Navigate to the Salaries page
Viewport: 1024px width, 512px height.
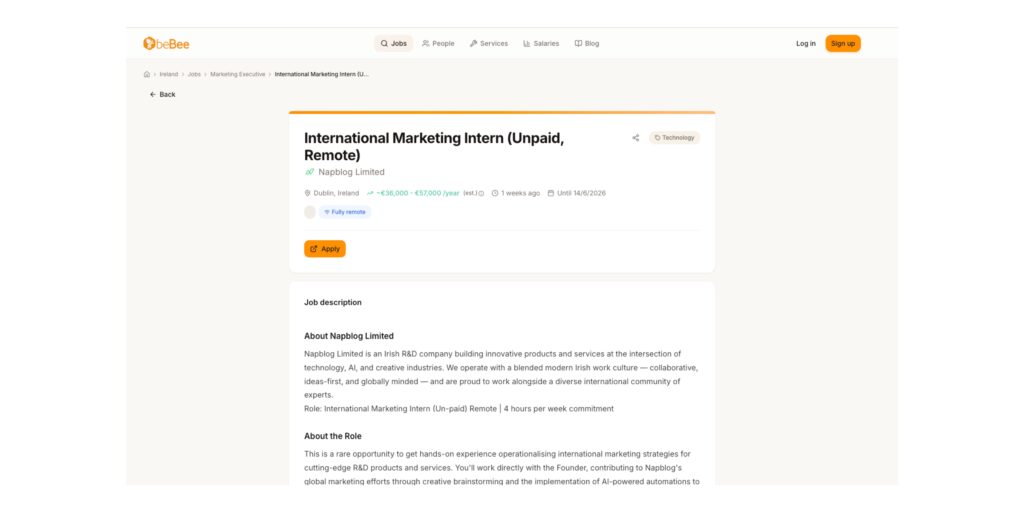(541, 44)
